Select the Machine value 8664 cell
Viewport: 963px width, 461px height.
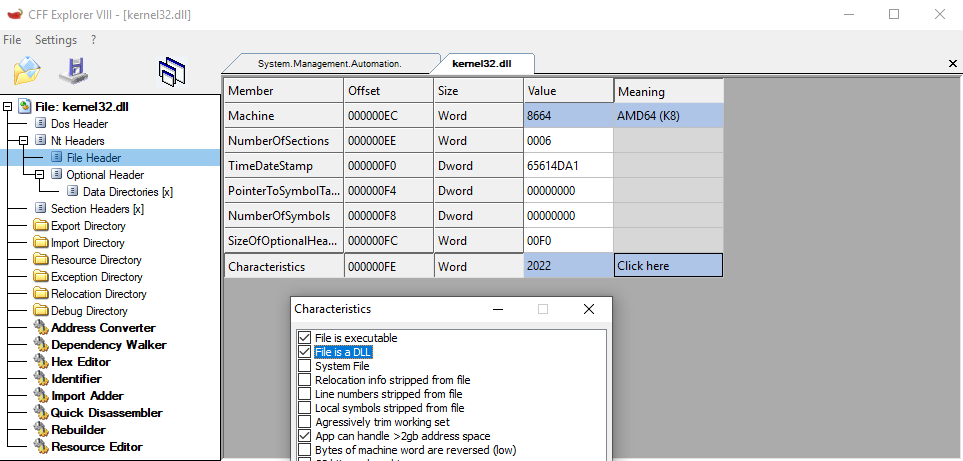pyautogui.click(x=569, y=115)
